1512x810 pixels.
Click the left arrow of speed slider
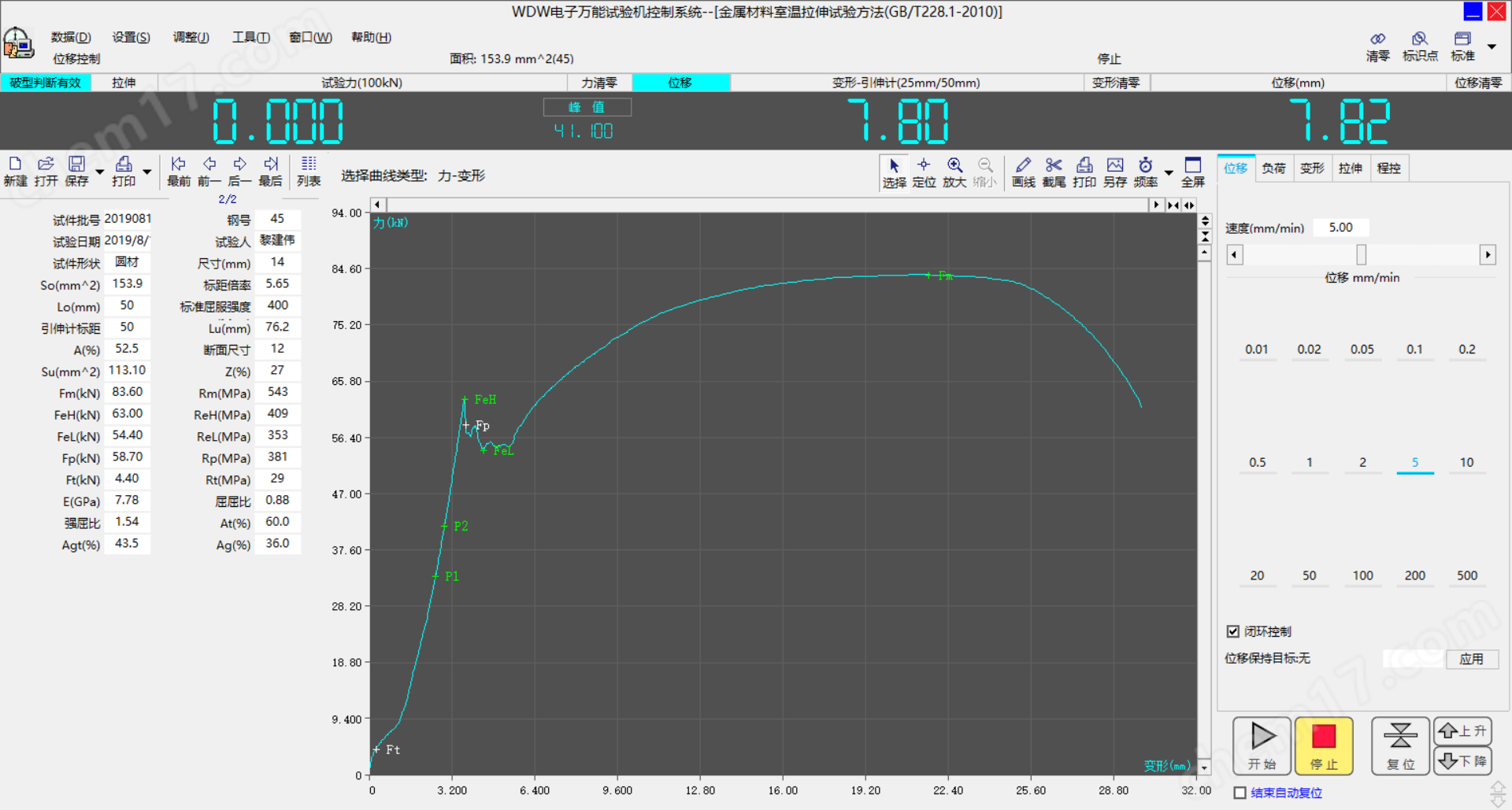coord(1235,255)
